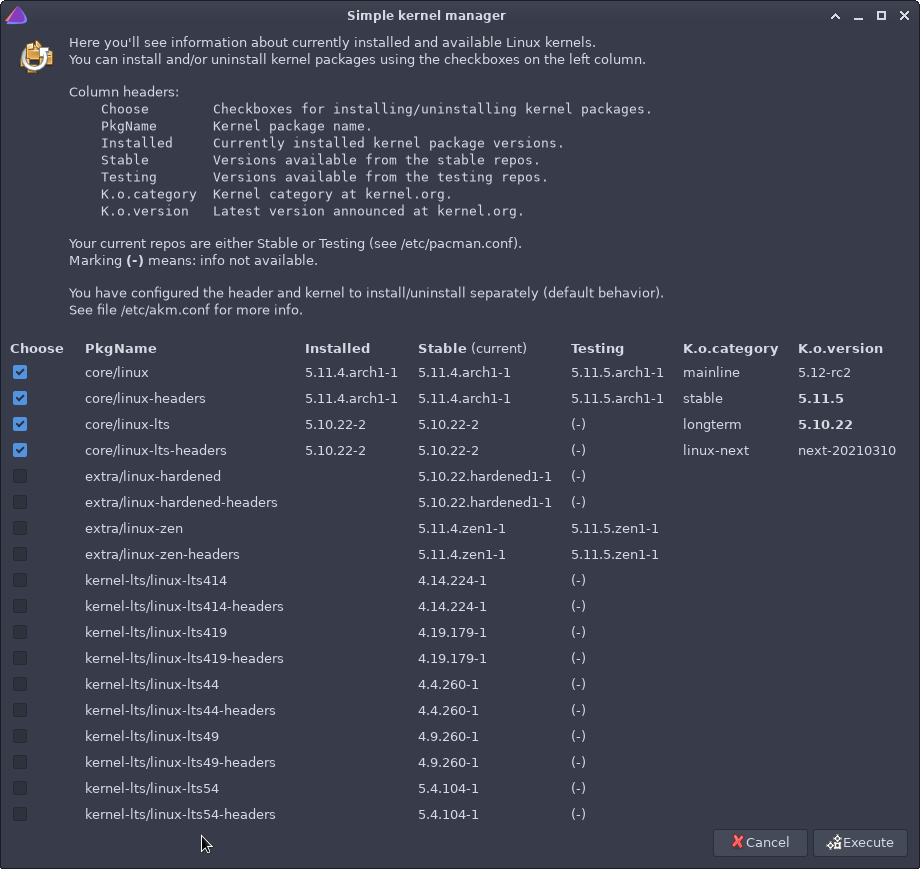Uncheck the core/linux-lts-headers checkbox
This screenshot has width=920, height=869.
[20, 450]
